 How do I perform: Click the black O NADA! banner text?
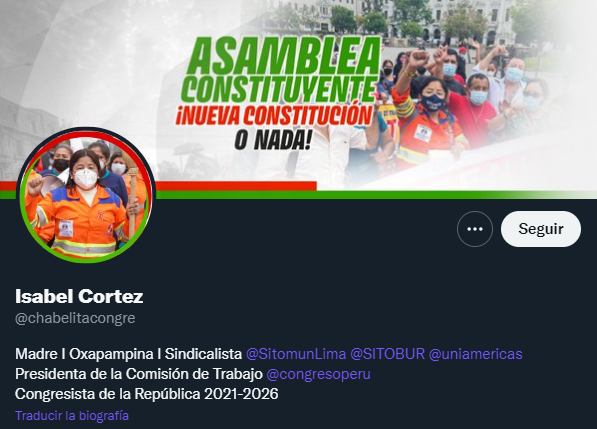pos(273,140)
